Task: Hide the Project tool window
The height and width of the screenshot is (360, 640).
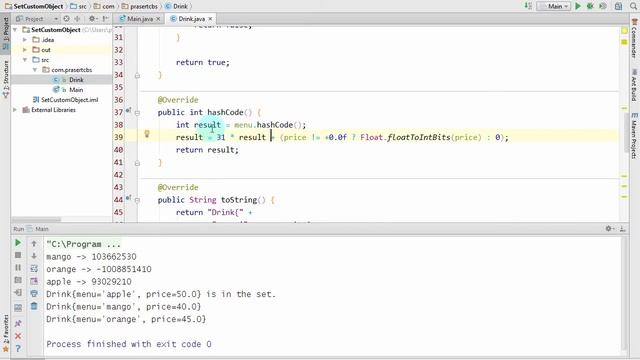Action: (x=106, y=19)
